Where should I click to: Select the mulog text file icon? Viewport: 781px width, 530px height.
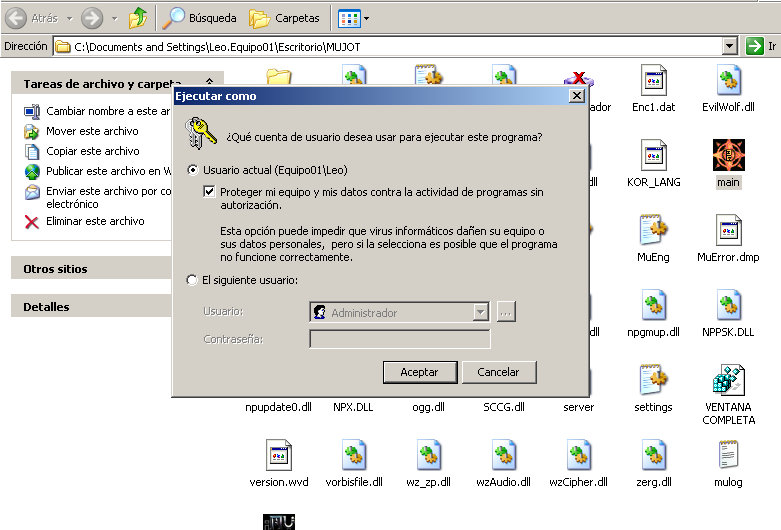tap(729, 455)
